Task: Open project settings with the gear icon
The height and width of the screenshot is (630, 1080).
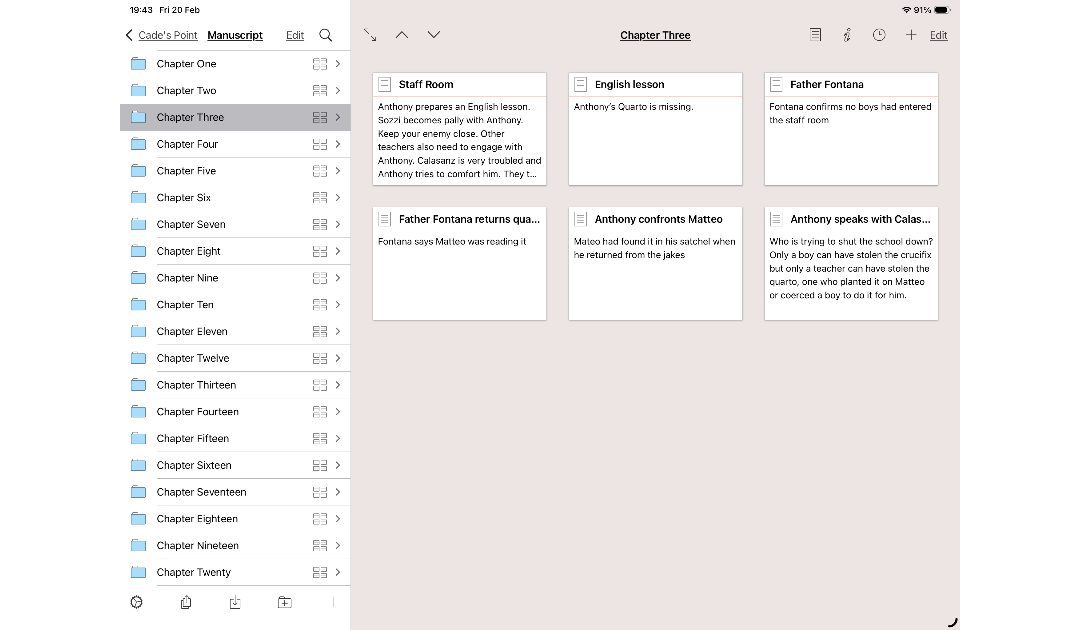Action: [136, 602]
